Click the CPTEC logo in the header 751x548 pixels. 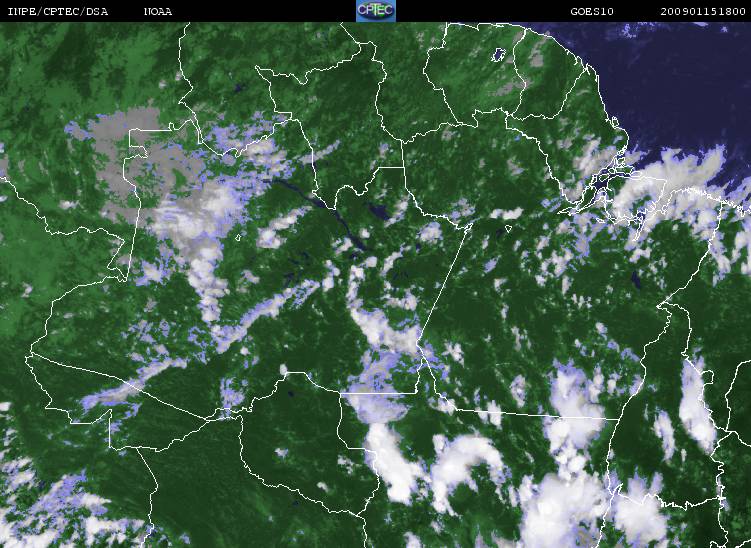tap(376, 11)
